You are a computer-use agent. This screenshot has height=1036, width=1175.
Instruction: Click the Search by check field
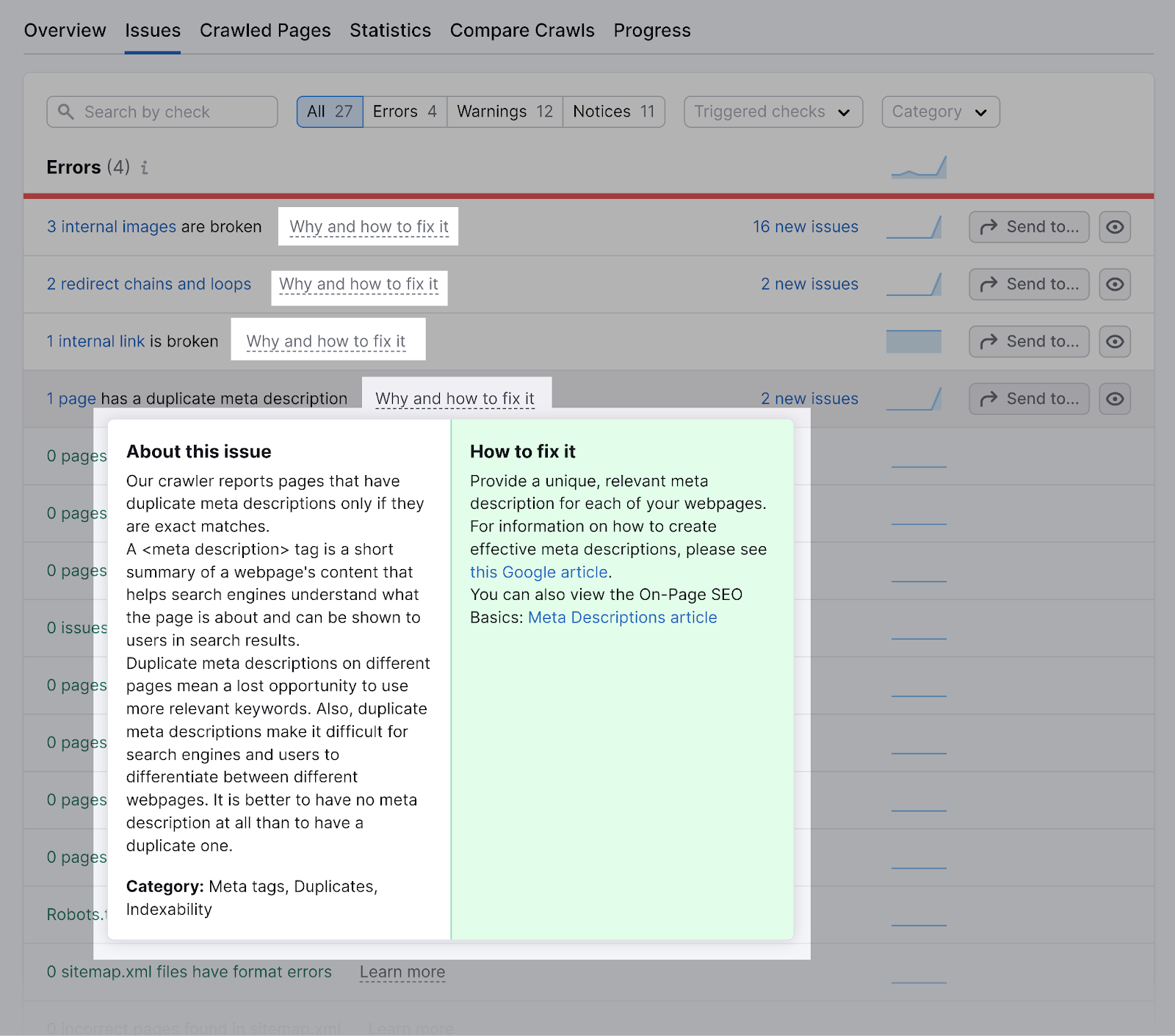[162, 112]
